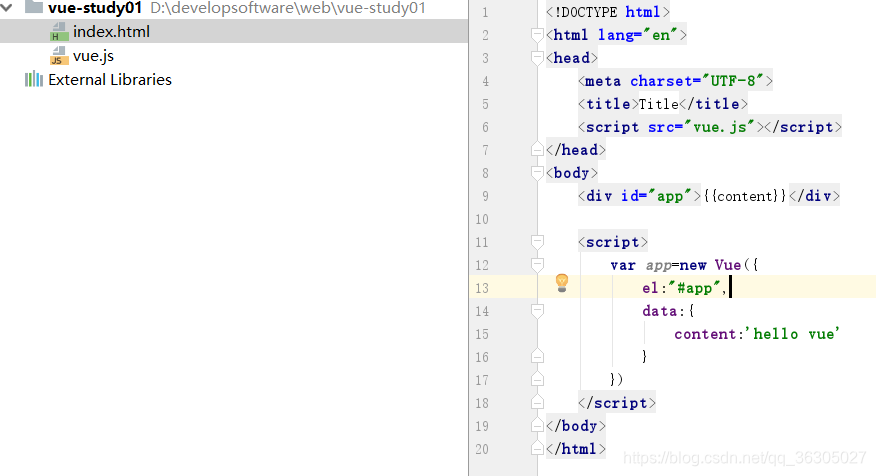Fold the head tag on line 3
Viewport: 876px width, 476px height.
[x=537, y=58]
